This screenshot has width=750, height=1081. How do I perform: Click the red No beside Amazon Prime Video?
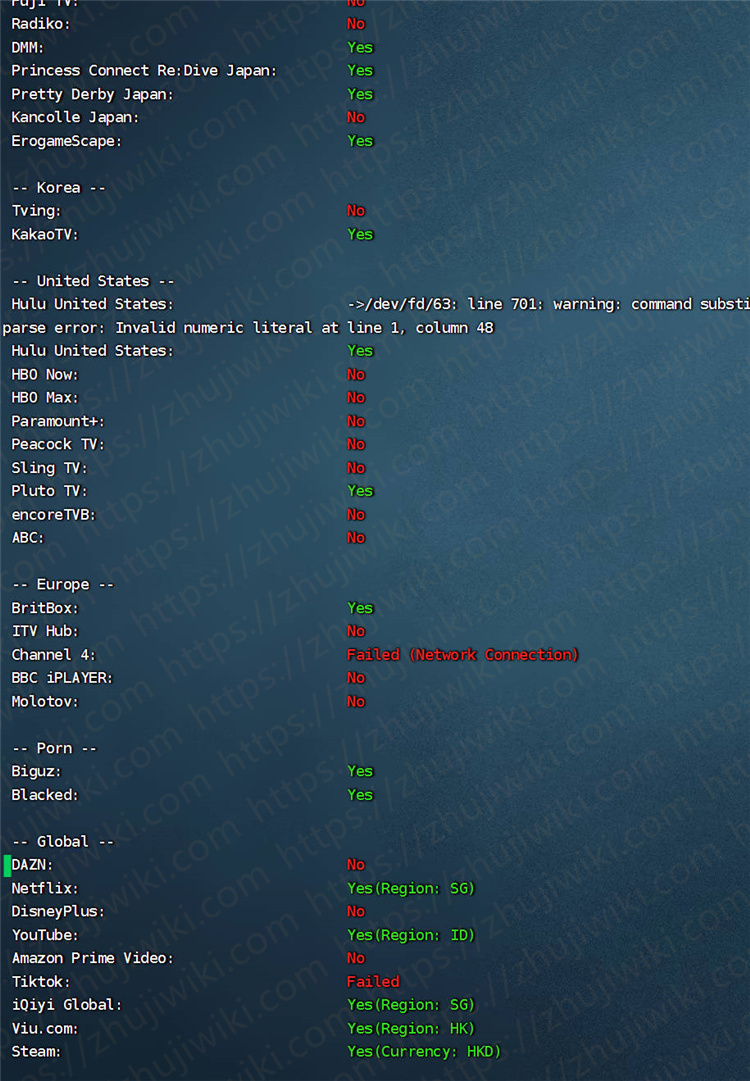356,958
